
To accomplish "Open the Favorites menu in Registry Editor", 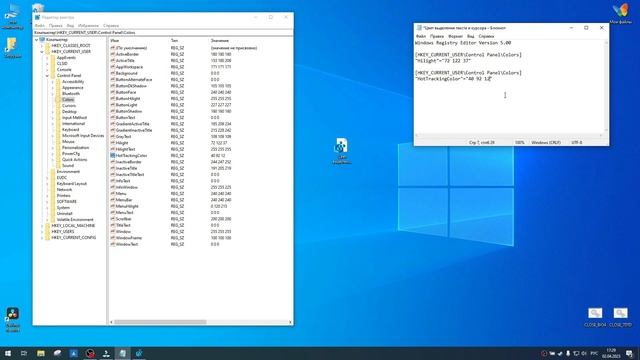I will click(88, 25).
